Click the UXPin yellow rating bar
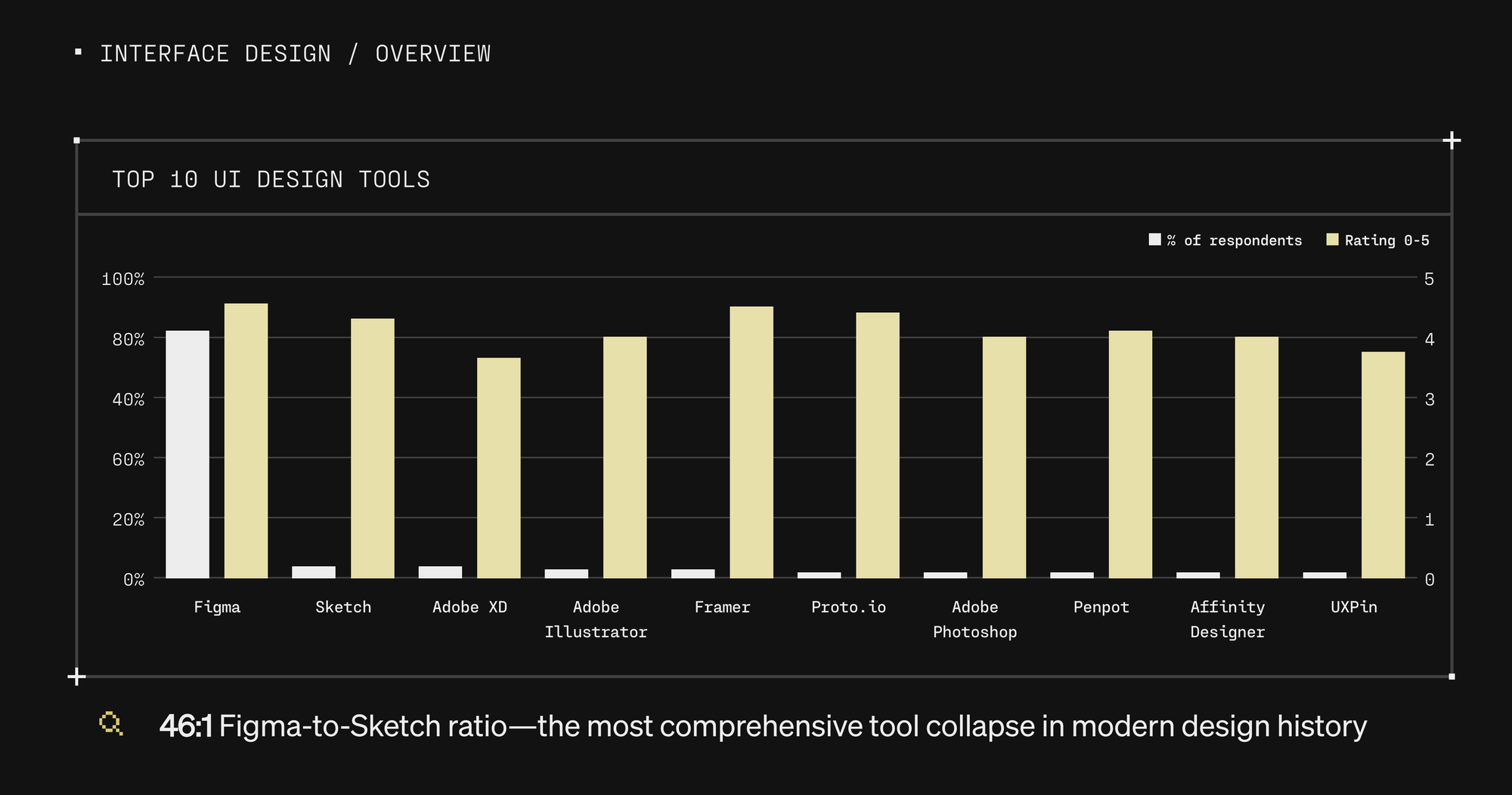 click(1383, 465)
